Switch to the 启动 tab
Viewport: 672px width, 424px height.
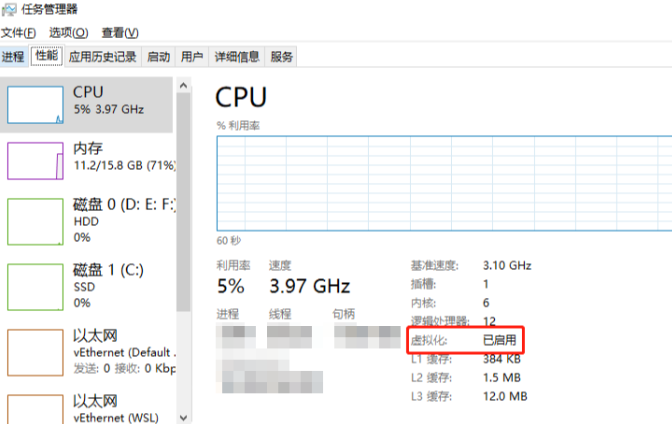(x=159, y=57)
